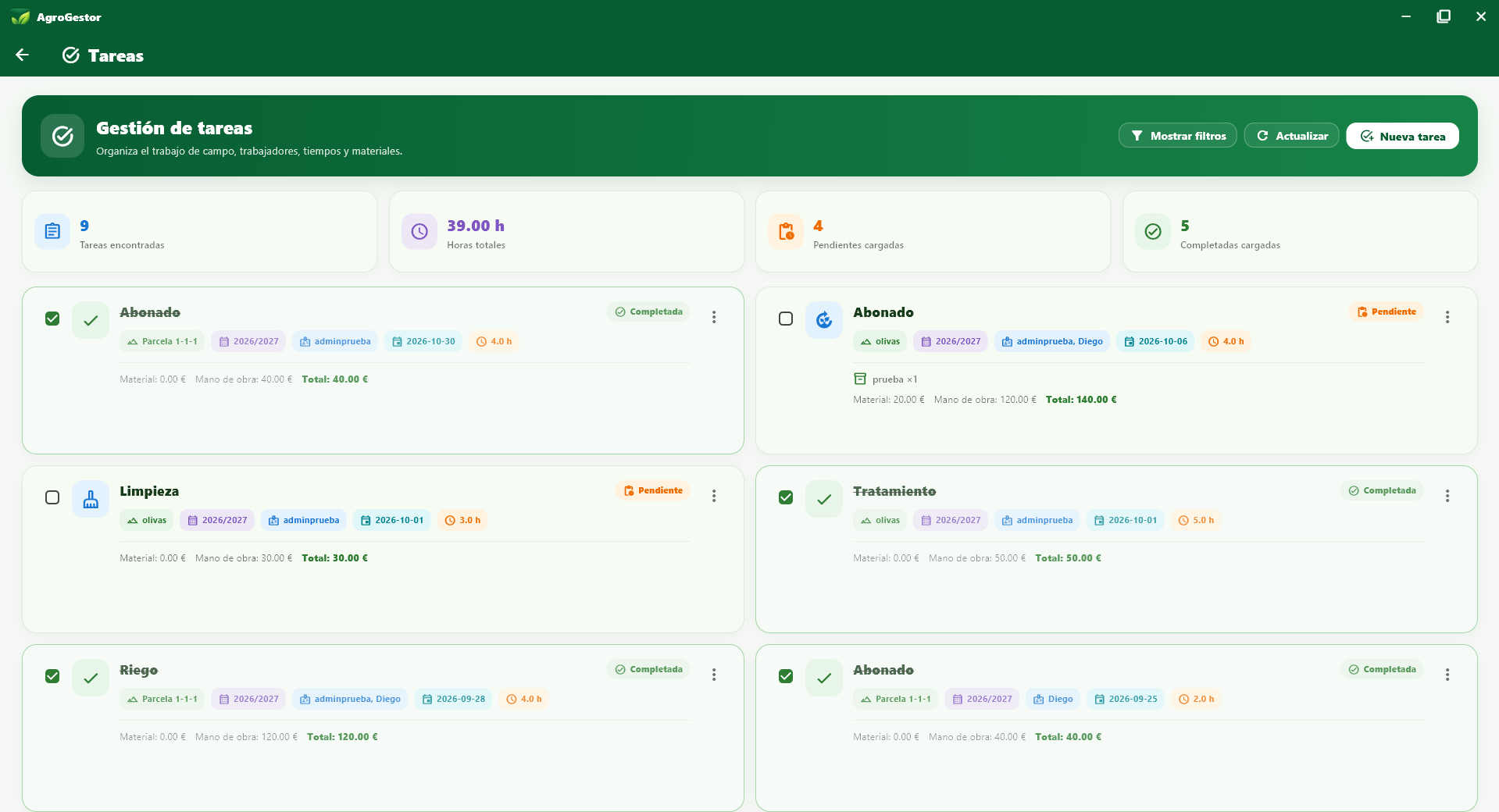Uncheck the Riego task checkbox
The height and width of the screenshot is (812, 1499).
[x=52, y=676]
